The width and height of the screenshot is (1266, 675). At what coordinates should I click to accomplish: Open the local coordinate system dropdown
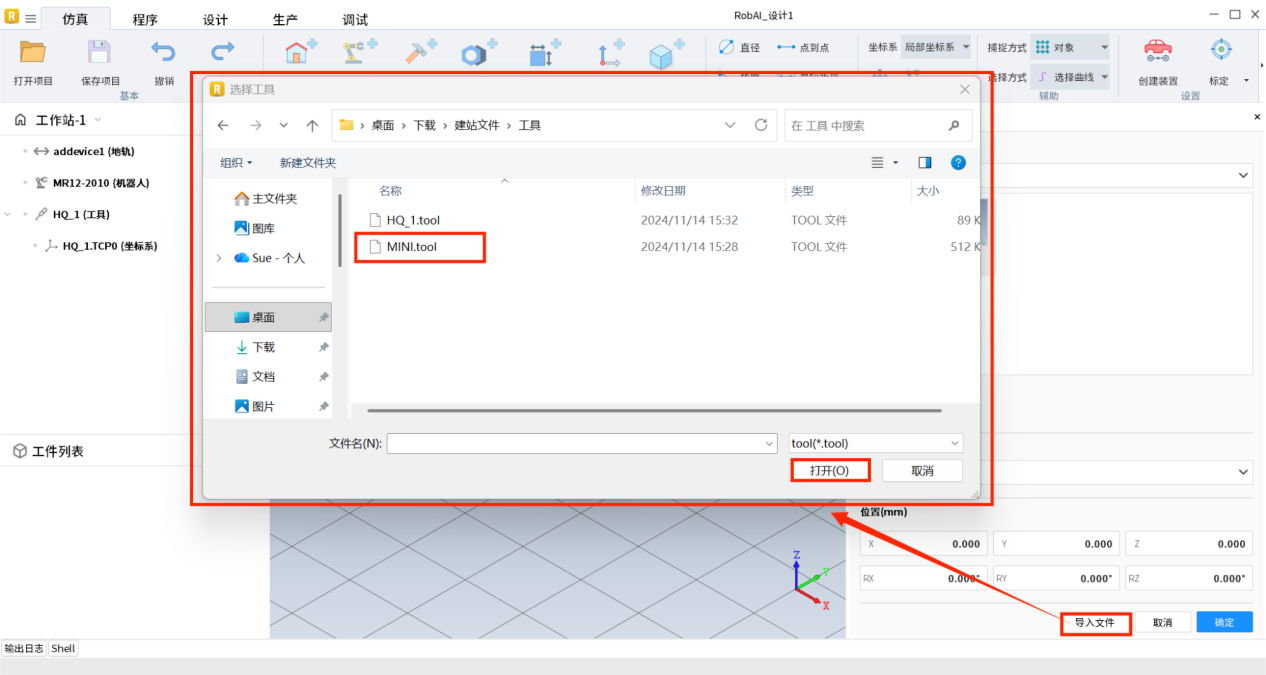936,47
